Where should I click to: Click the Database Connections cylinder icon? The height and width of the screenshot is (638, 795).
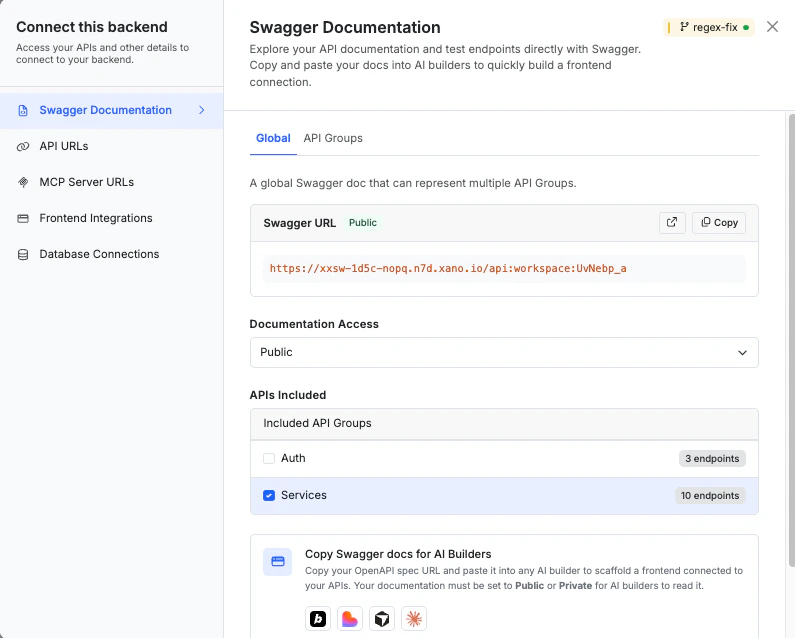click(23, 255)
